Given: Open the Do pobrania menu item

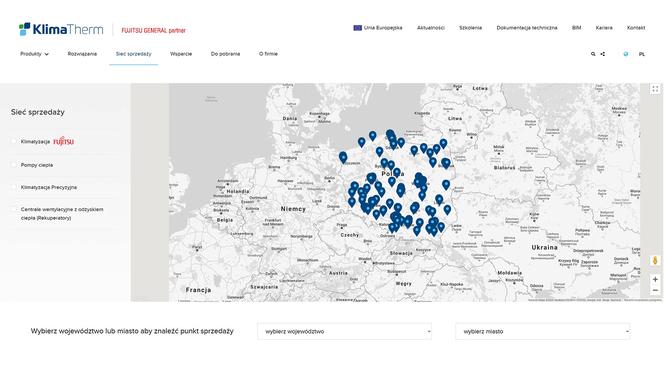Looking at the screenshot, I should [x=225, y=54].
